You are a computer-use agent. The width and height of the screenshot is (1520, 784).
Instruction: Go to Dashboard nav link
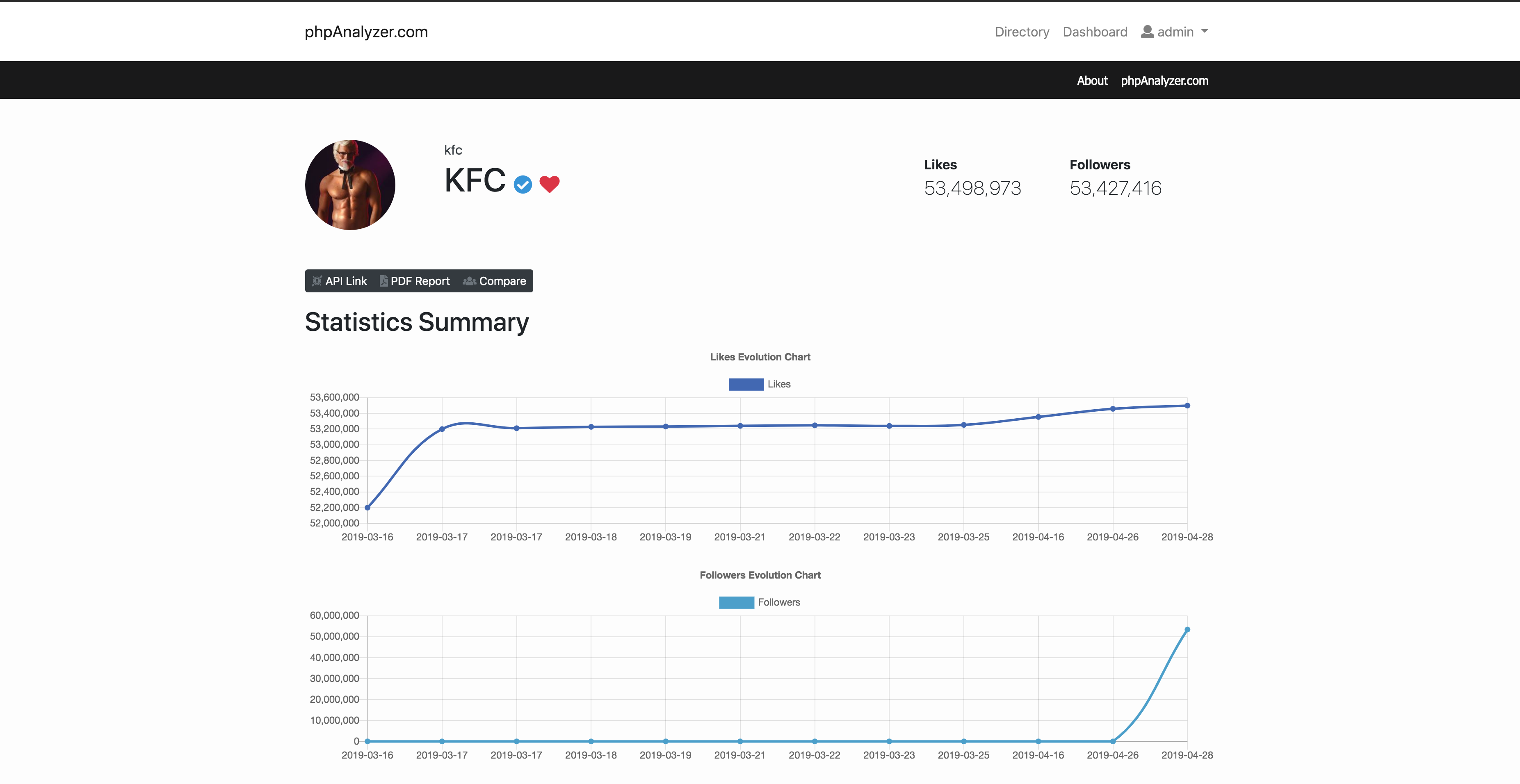click(1095, 32)
